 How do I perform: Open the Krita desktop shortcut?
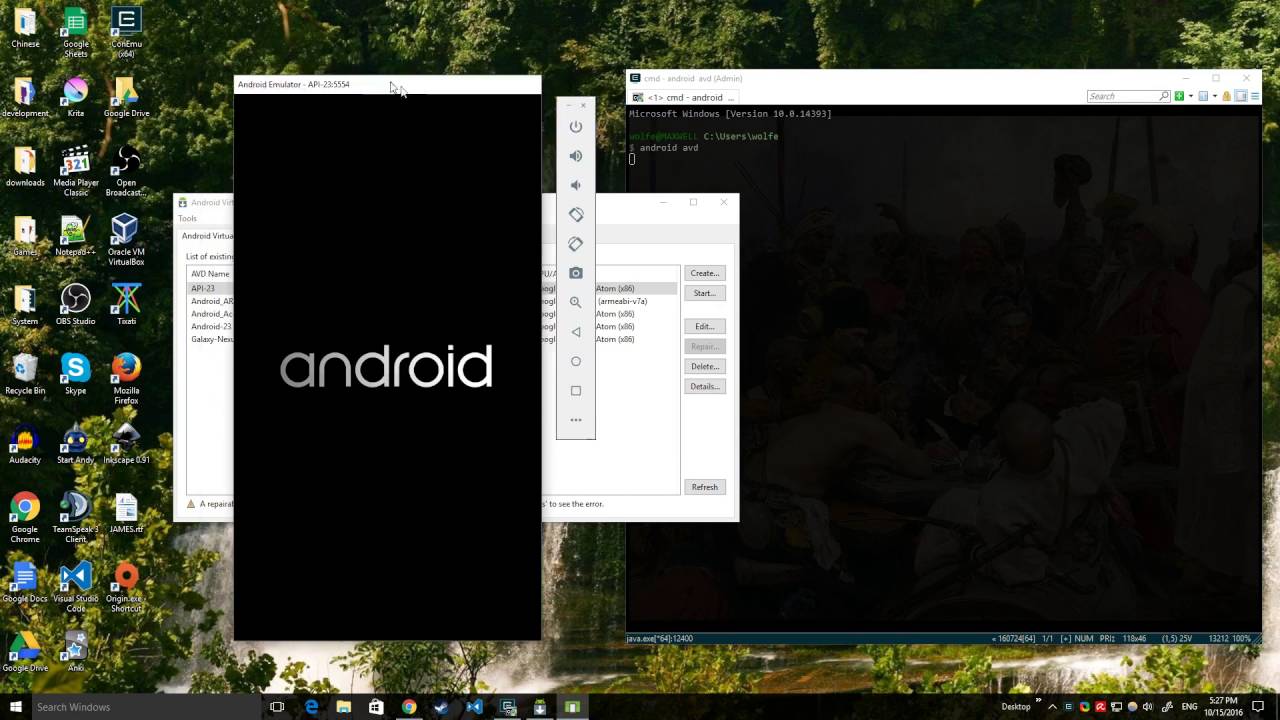tap(75, 96)
